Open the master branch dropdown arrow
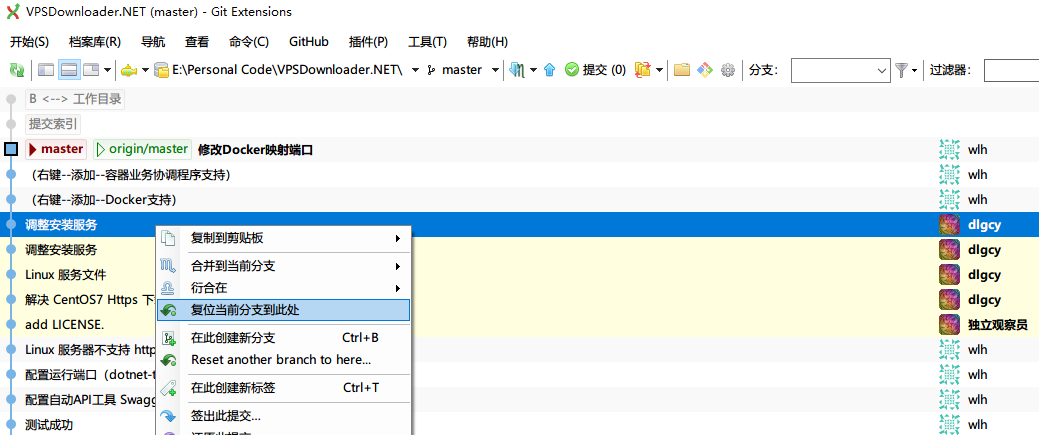Image resolution: width=1039 pixels, height=435 pixels. coord(495,70)
